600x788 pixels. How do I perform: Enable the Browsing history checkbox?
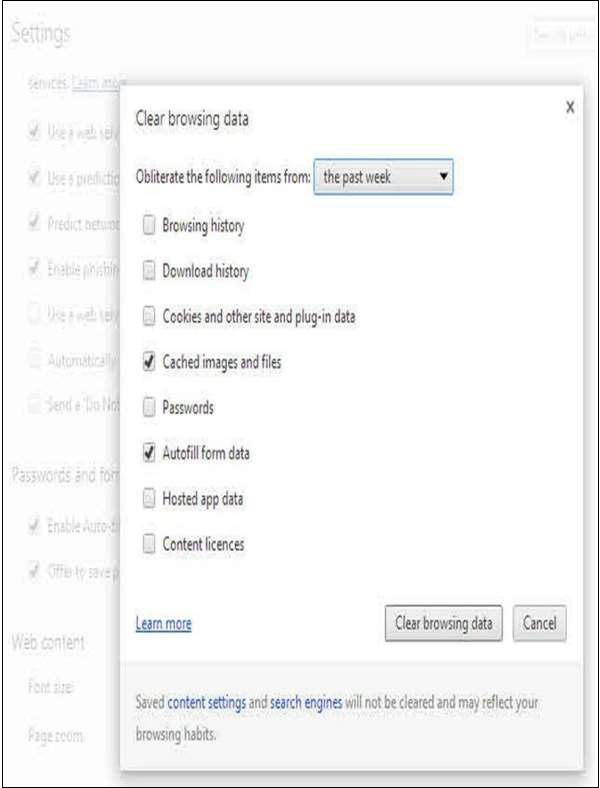(149, 226)
